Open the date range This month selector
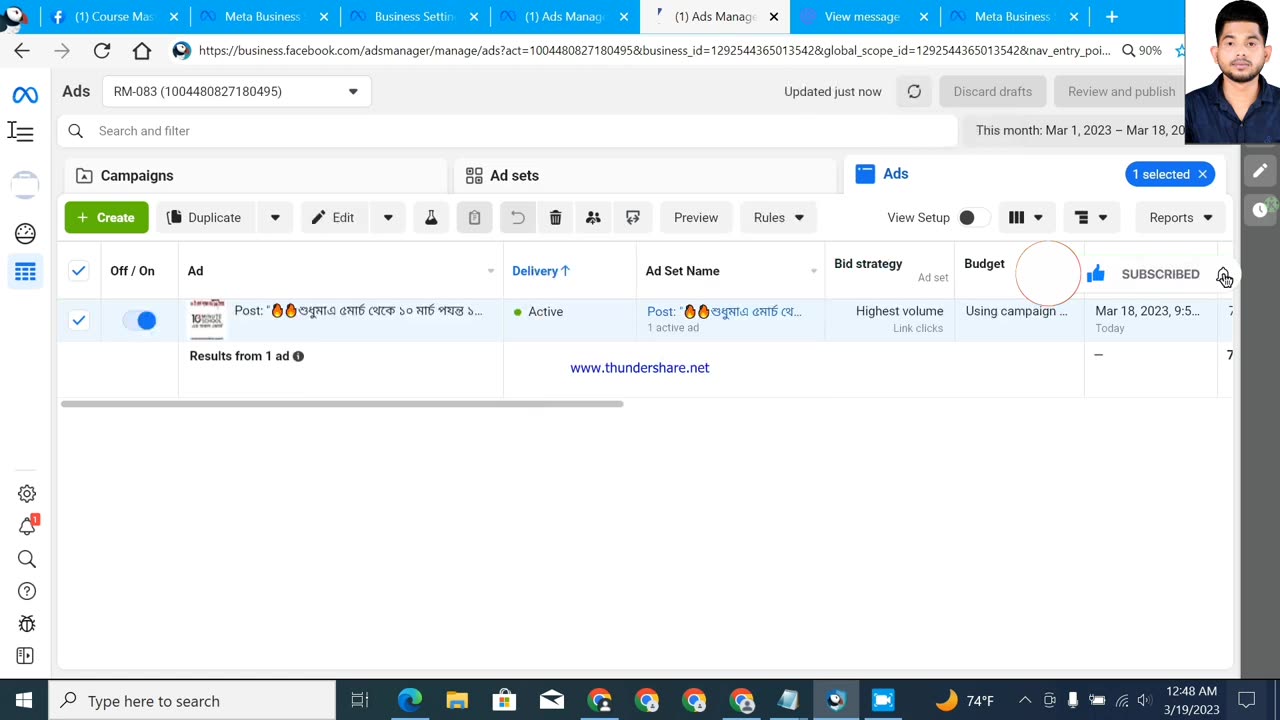The image size is (1280, 720). point(1080,131)
